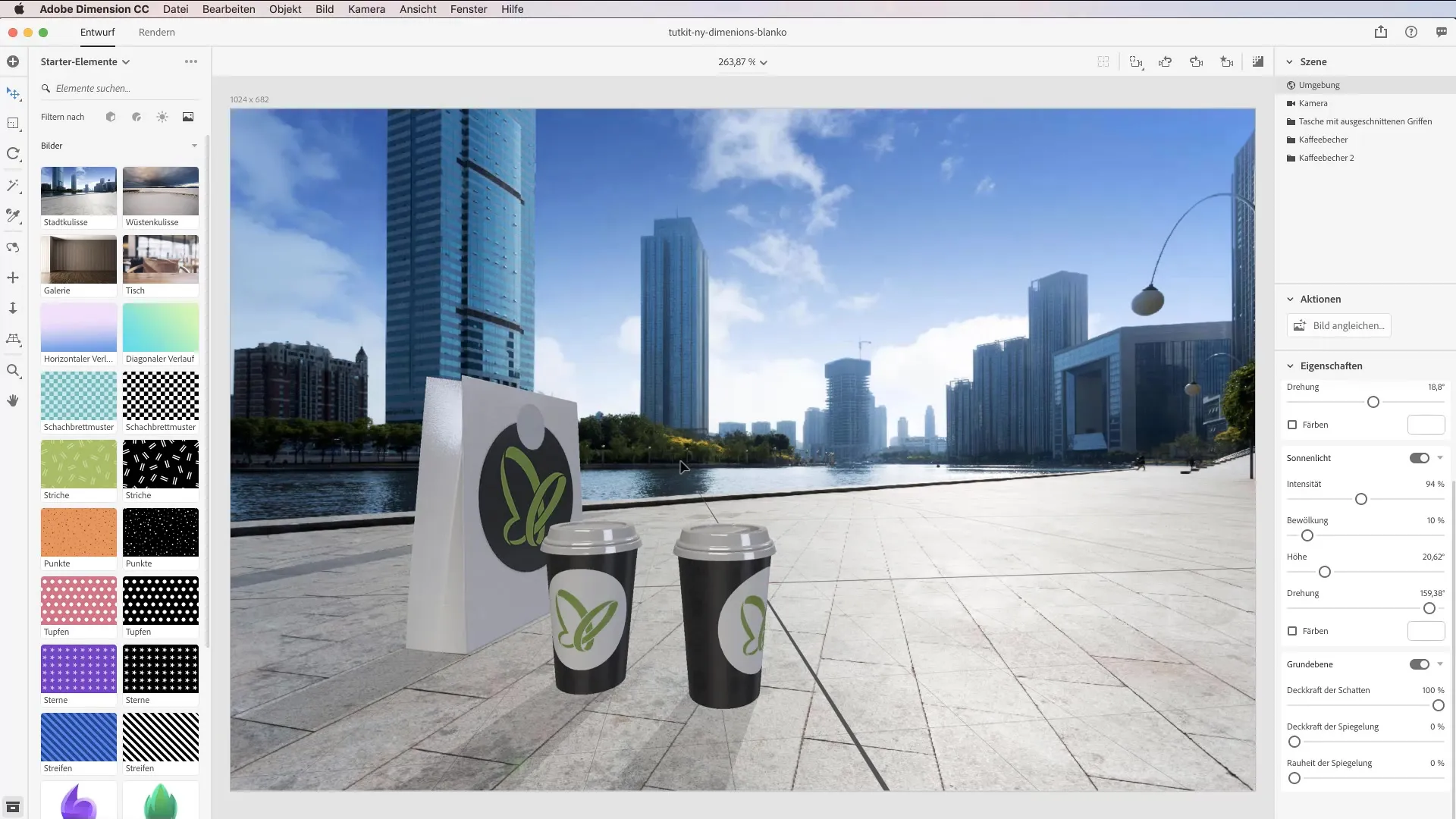The height and width of the screenshot is (819, 1456).
Task: Open the Starter-Elemente more options dots
Action: coord(191,61)
